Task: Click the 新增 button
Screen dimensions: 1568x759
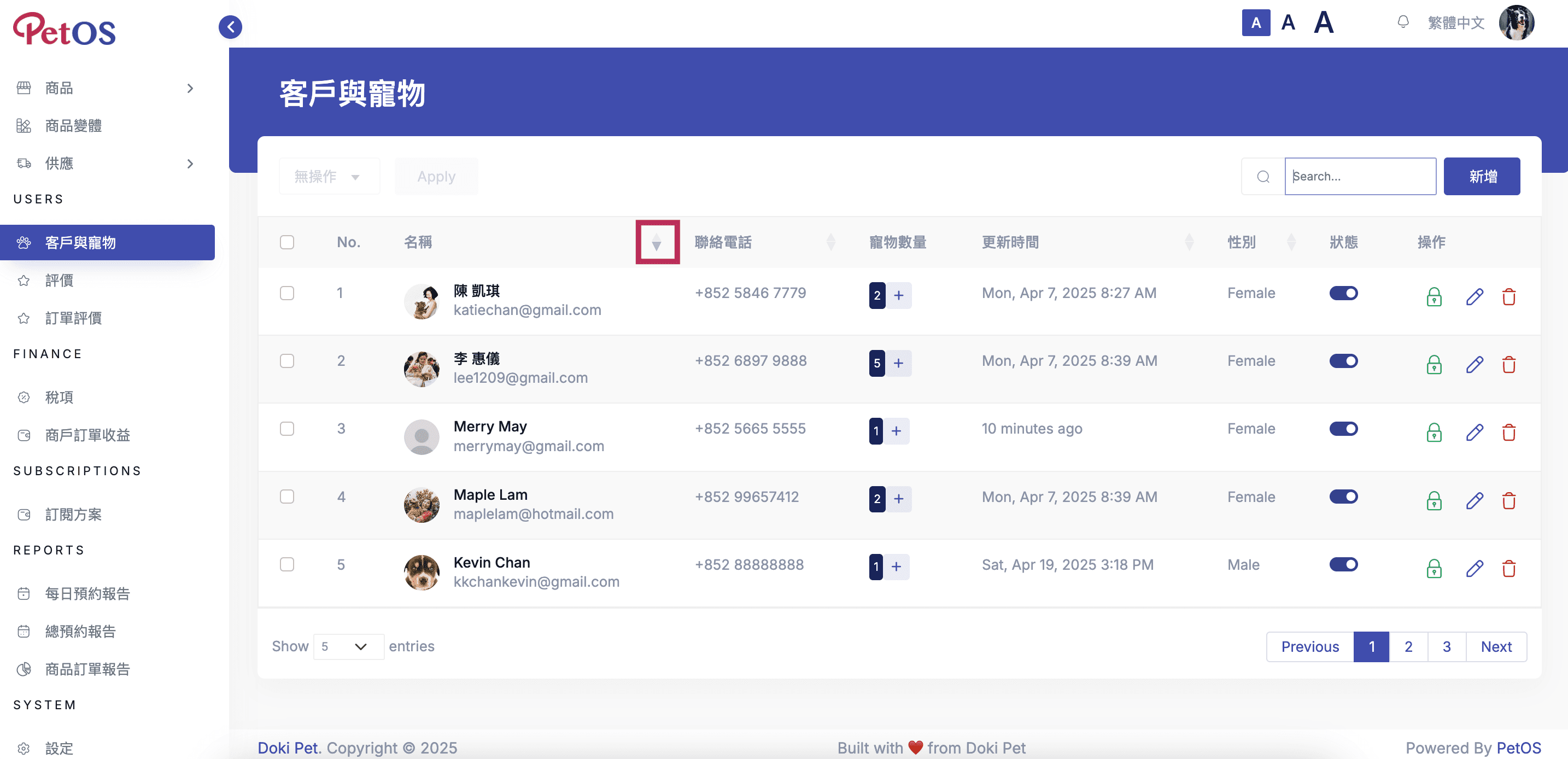Action: [1482, 177]
